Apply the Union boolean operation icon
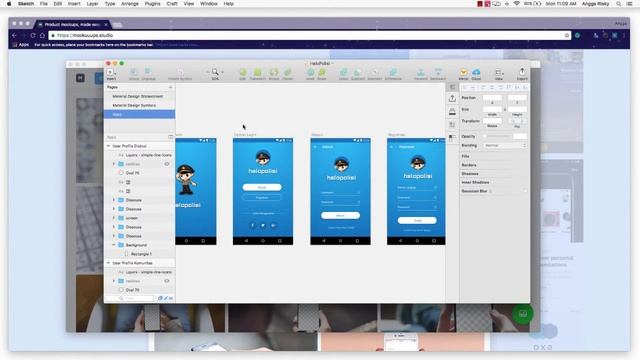Image resolution: width=640 pixels, height=360 pixels. pyautogui.click(x=344, y=73)
